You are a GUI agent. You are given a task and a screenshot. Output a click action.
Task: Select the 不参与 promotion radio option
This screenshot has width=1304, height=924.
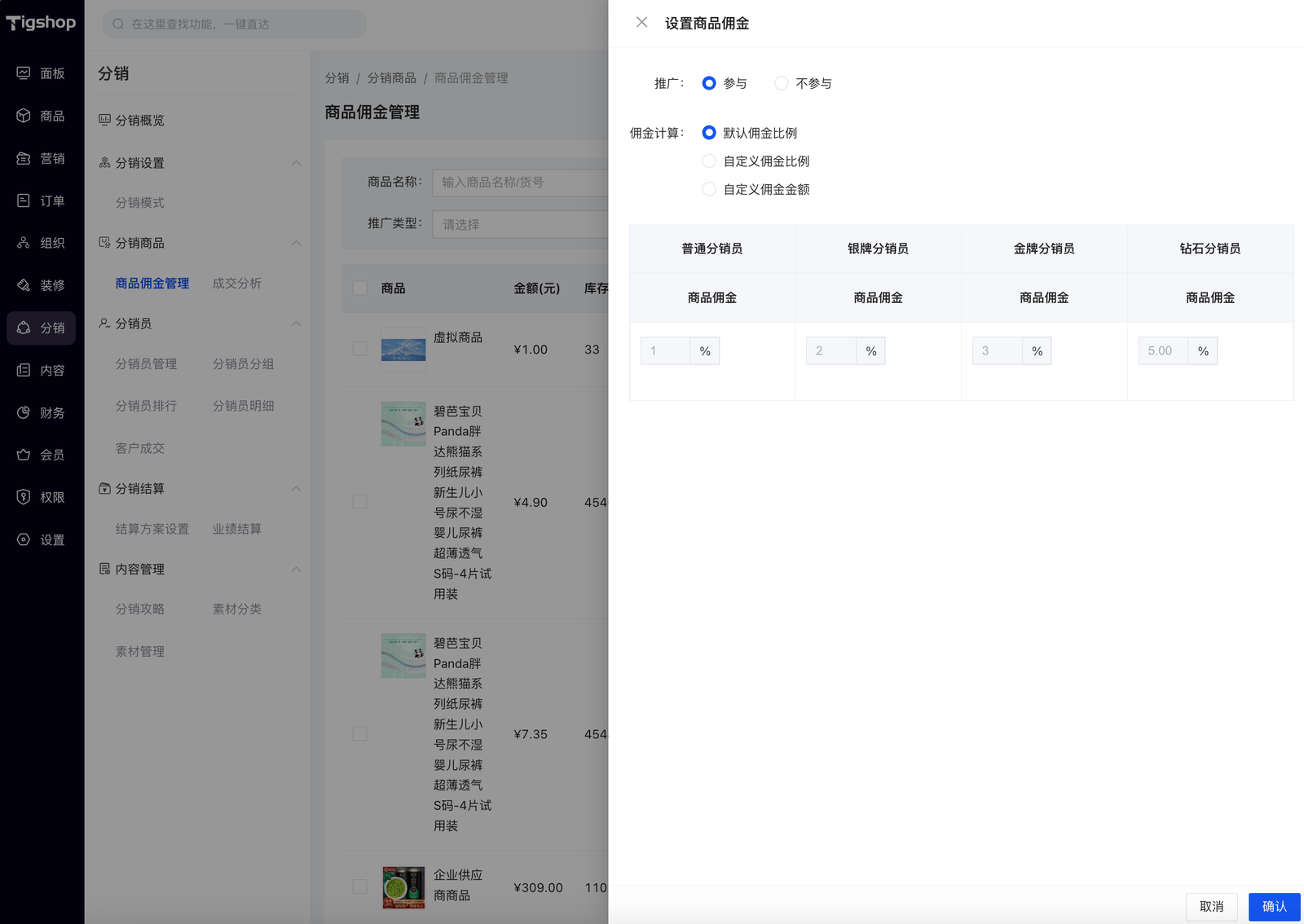coord(782,83)
